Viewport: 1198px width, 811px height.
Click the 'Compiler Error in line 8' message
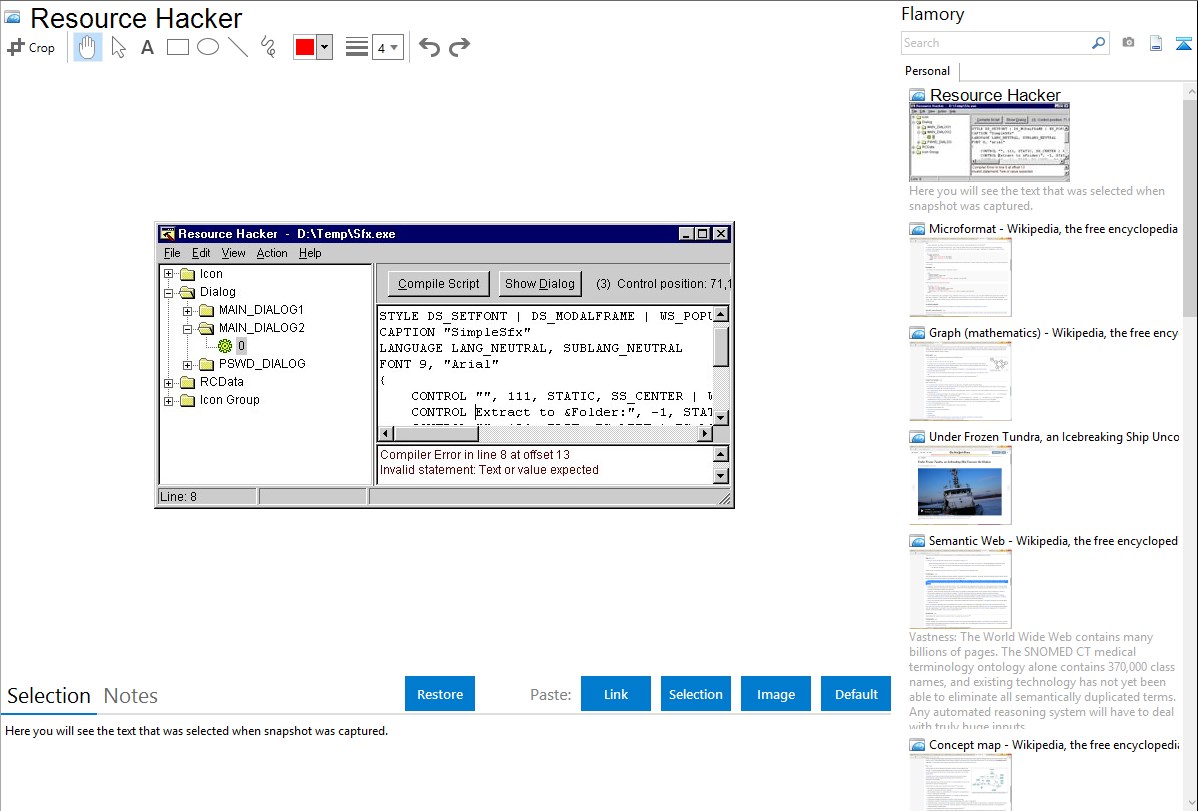474,455
